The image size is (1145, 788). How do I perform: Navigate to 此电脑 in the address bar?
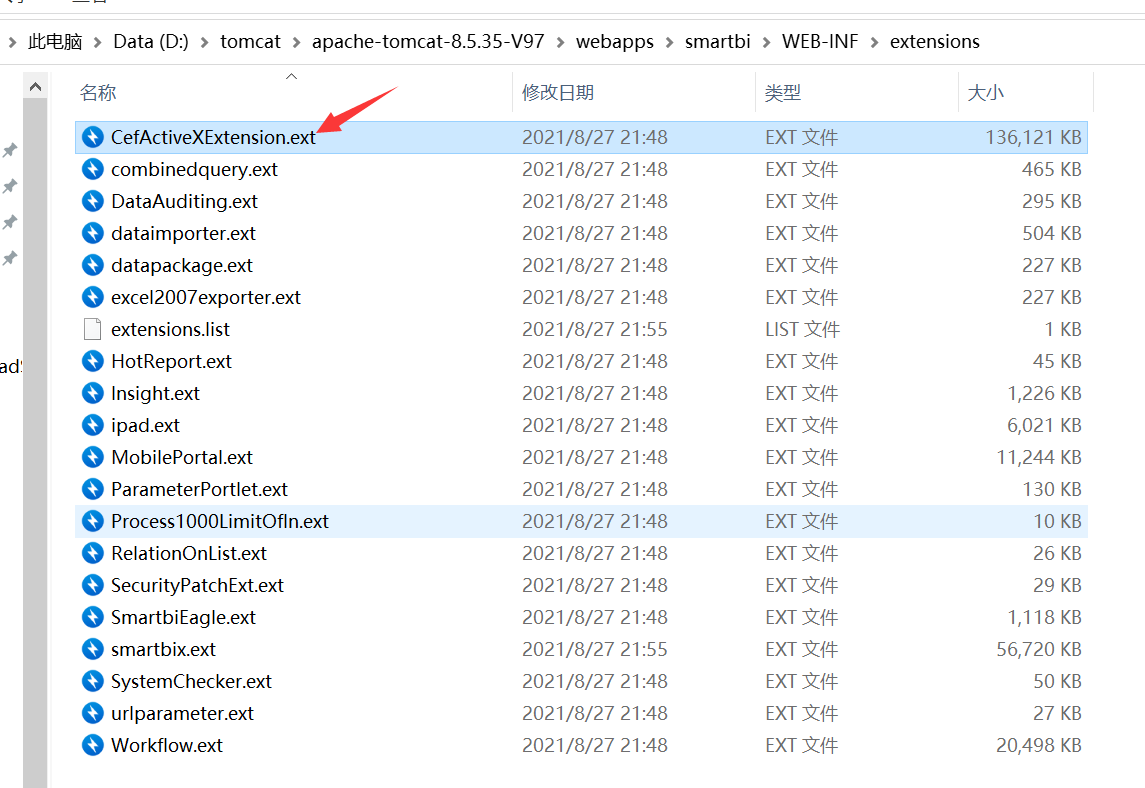coord(55,42)
